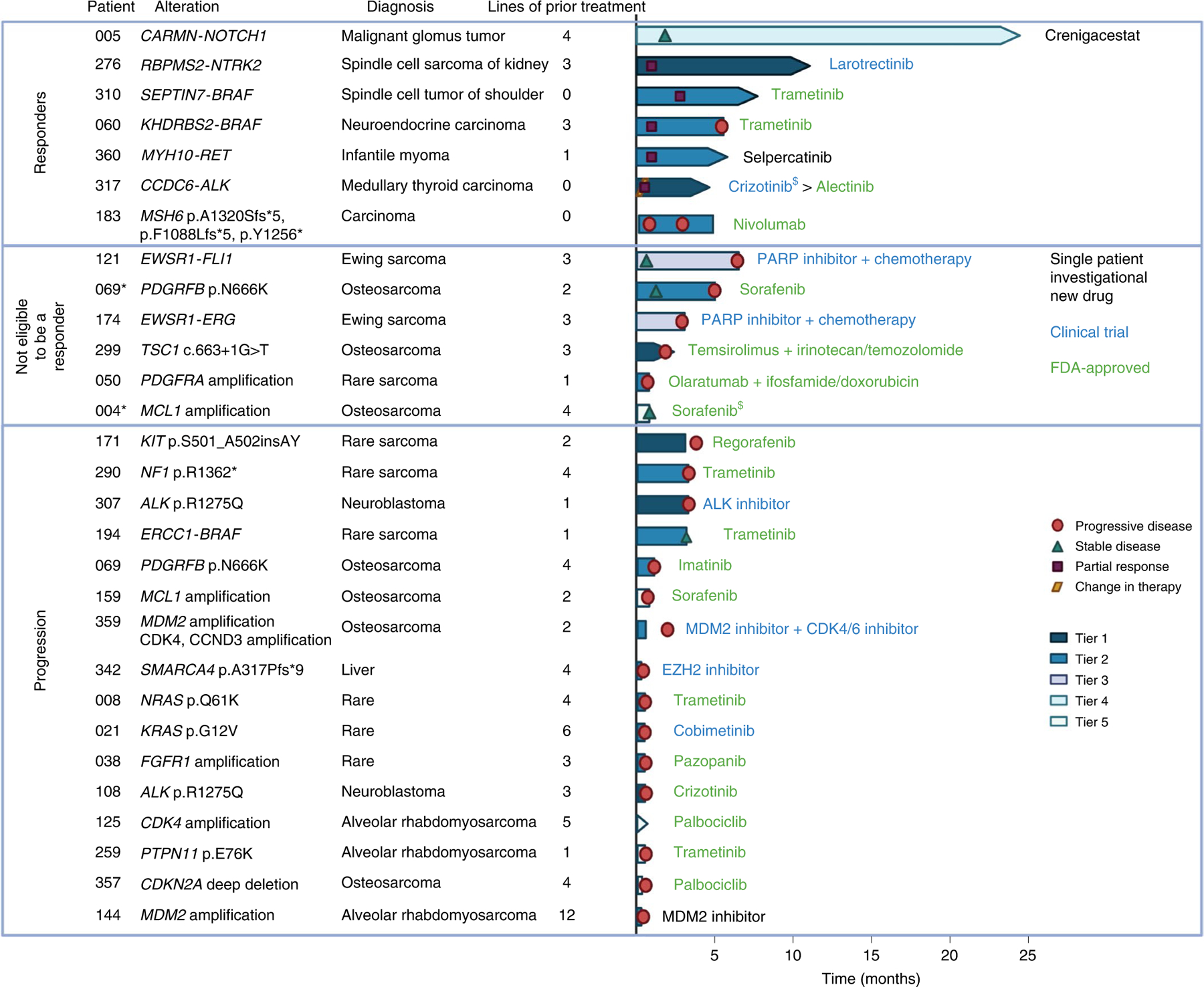Viewport: 1204px width, 987px height.
Task: Click the Lines of prior treatment header
Action: pyautogui.click(x=567, y=7)
